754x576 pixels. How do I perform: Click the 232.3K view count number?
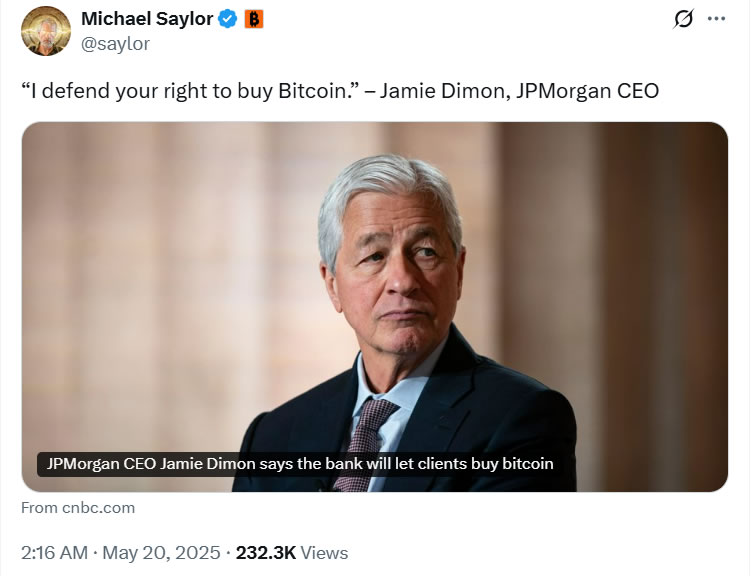[x=265, y=552]
